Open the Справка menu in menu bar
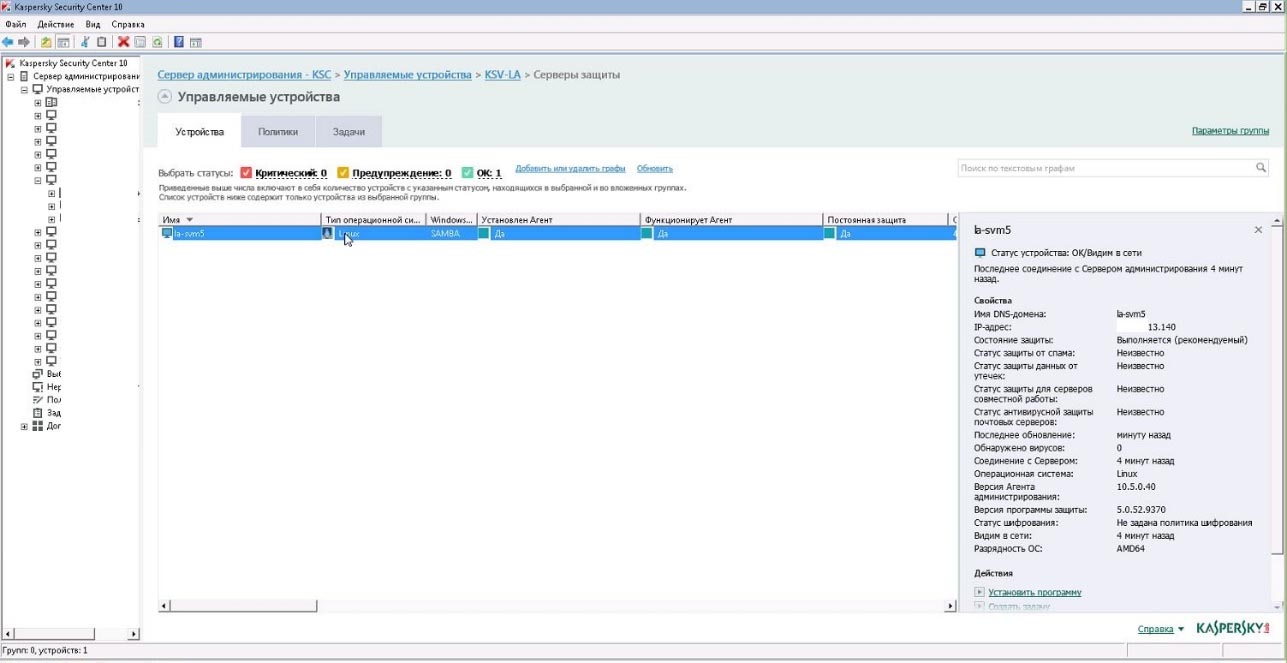 (128, 24)
